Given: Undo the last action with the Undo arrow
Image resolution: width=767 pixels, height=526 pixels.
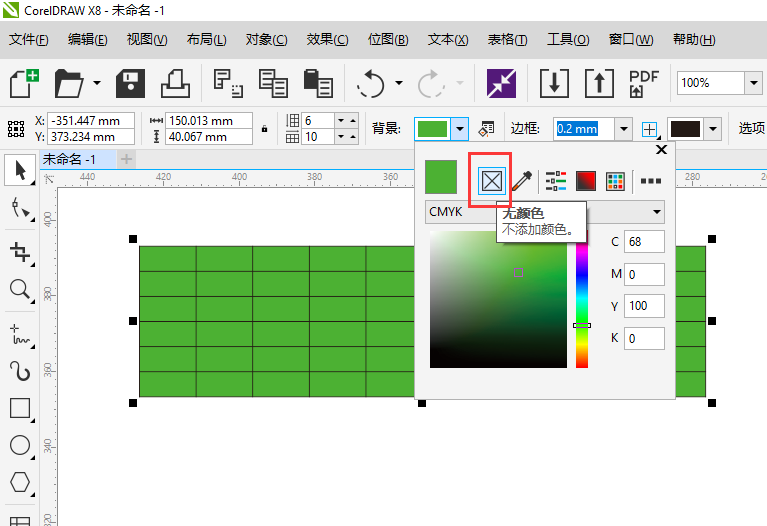Looking at the screenshot, I should 371,83.
